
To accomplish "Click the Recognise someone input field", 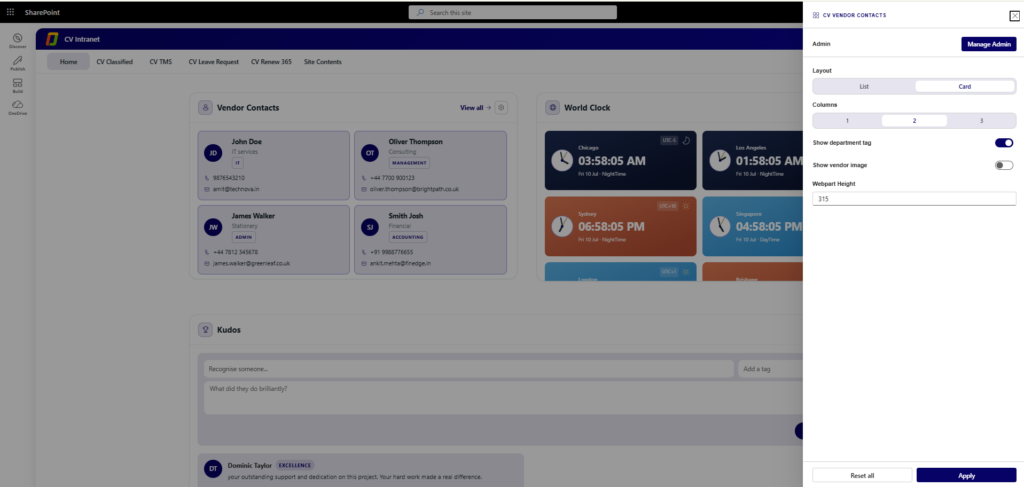I will 469,369.
